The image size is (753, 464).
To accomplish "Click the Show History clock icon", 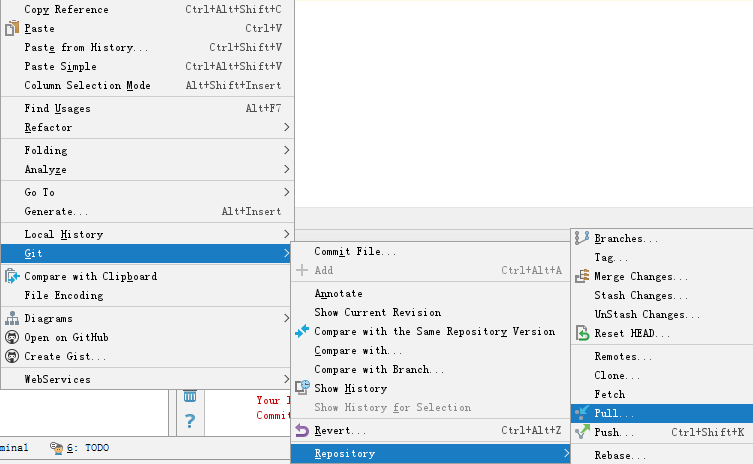I will coord(302,388).
